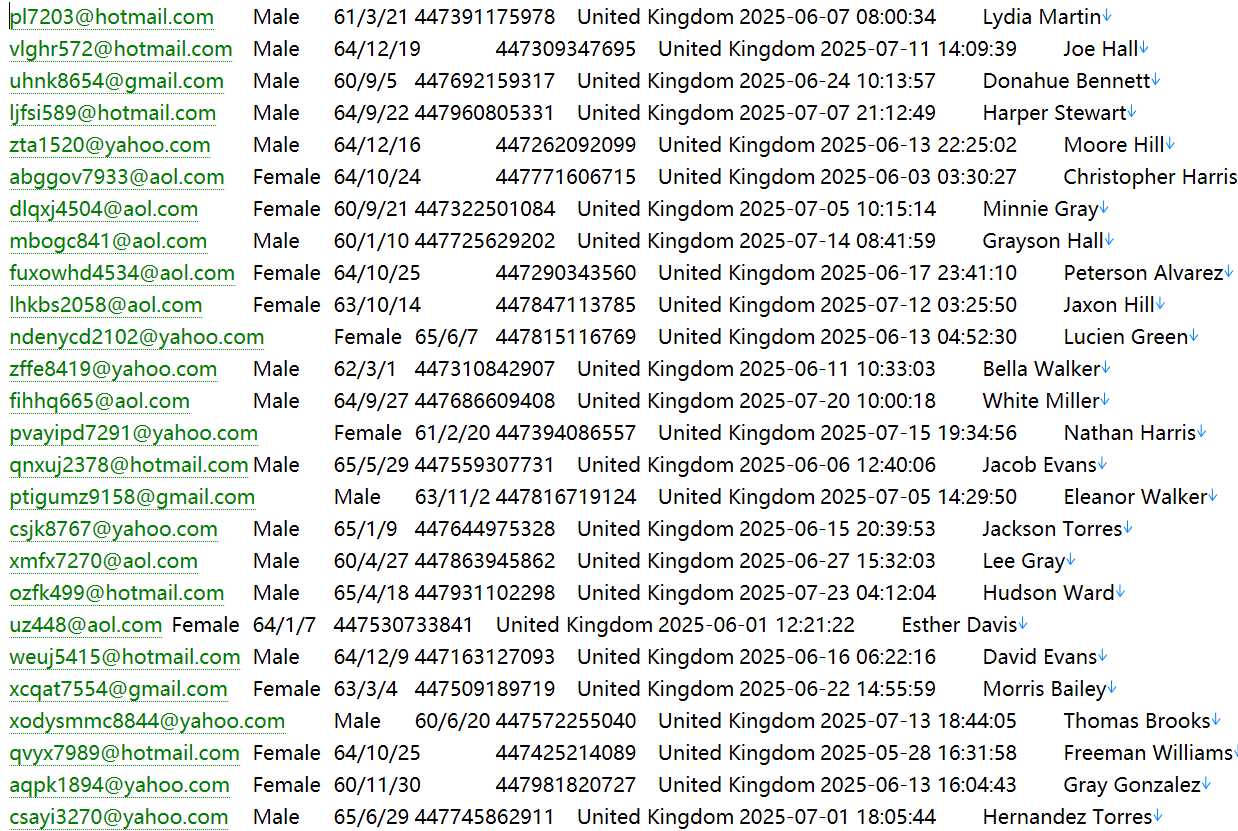
Task: Click the line-break mark after Hudson Ward
Action: pos(1121,593)
